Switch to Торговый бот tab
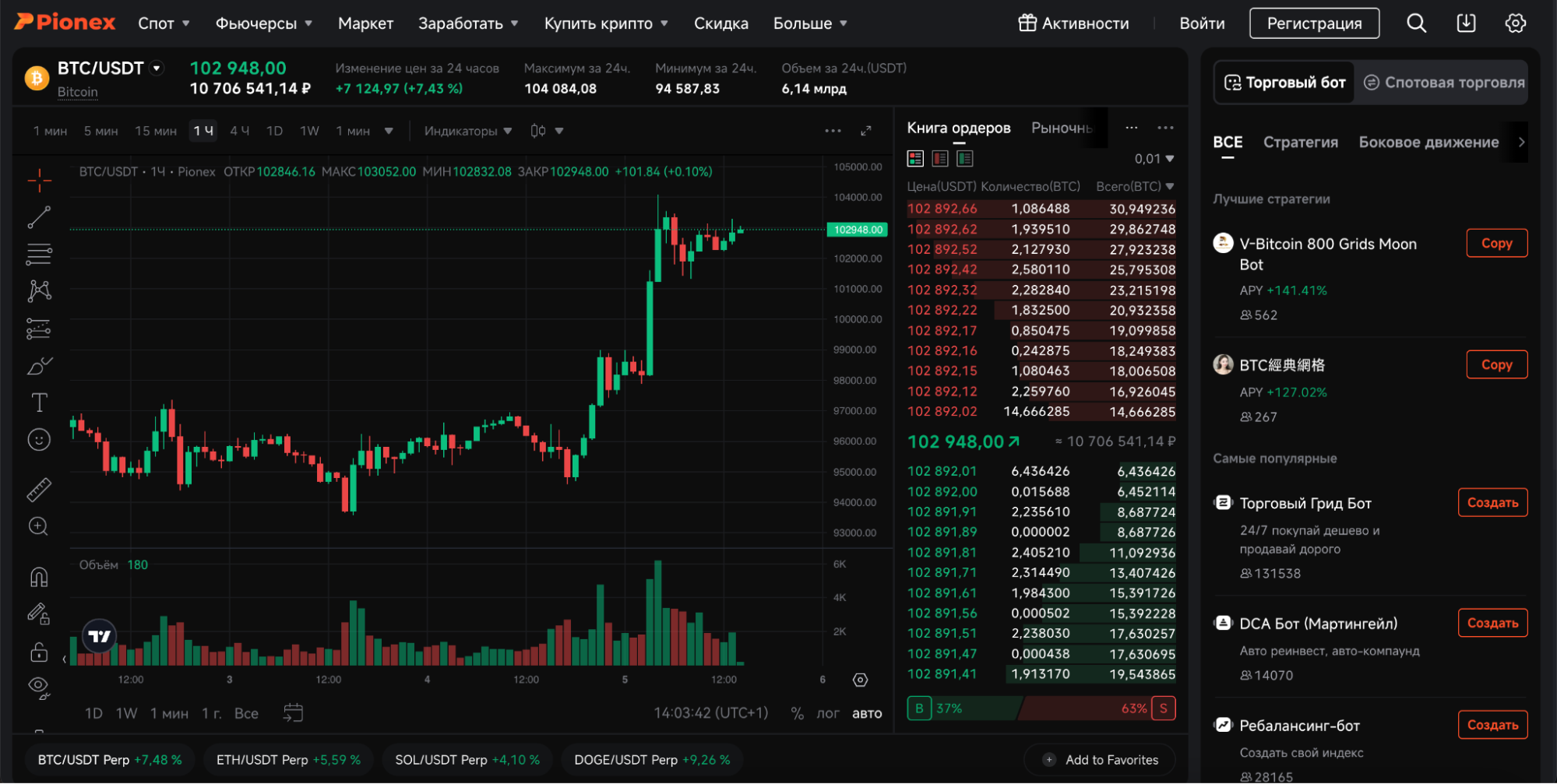Image resolution: width=1557 pixels, height=784 pixels. (x=1284, y=83)
